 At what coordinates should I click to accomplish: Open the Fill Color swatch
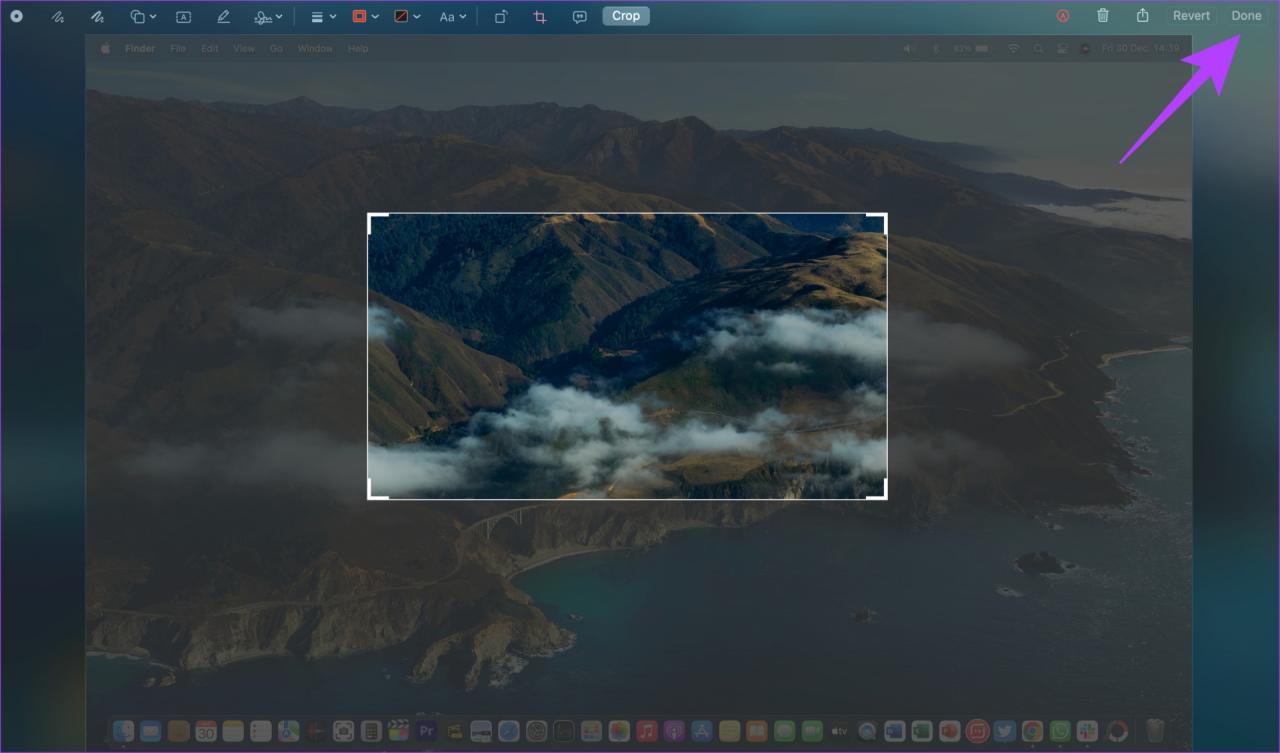click(x=407, y=17)
